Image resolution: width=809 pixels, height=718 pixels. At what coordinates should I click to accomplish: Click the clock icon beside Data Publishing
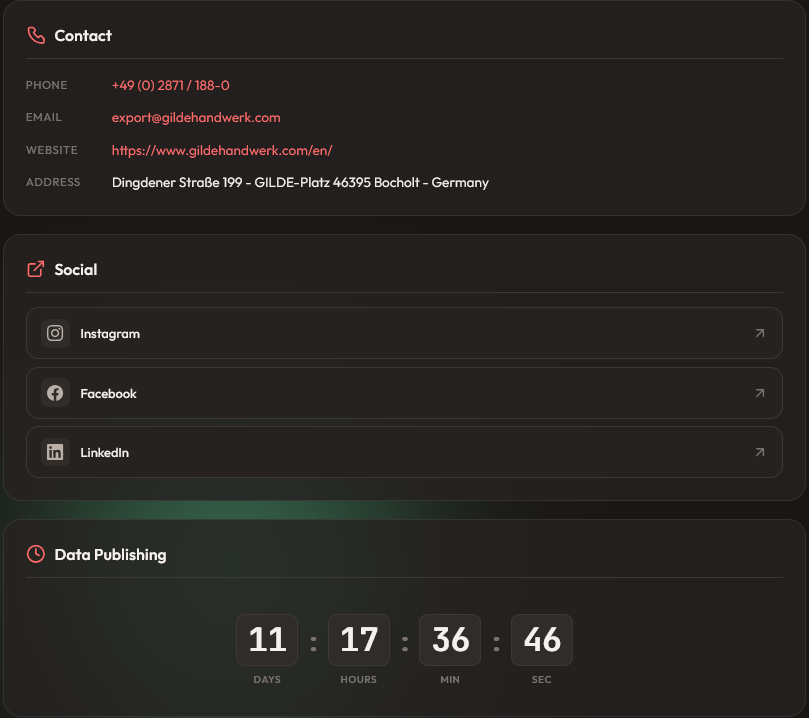coord(36,554)
